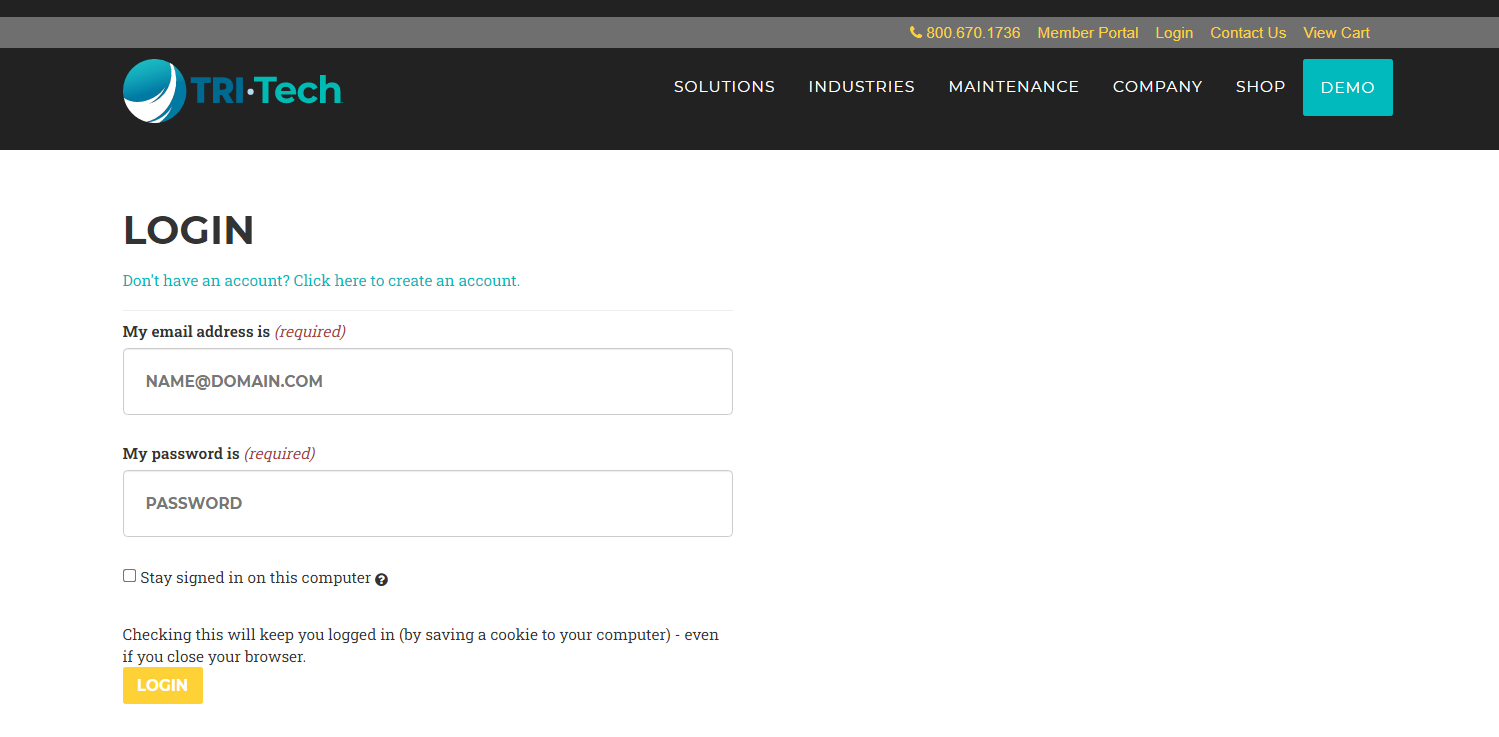Viewport: 1499px width, 737px height.
Task: Click the LOGIN page heading
Action: [188, 230]
